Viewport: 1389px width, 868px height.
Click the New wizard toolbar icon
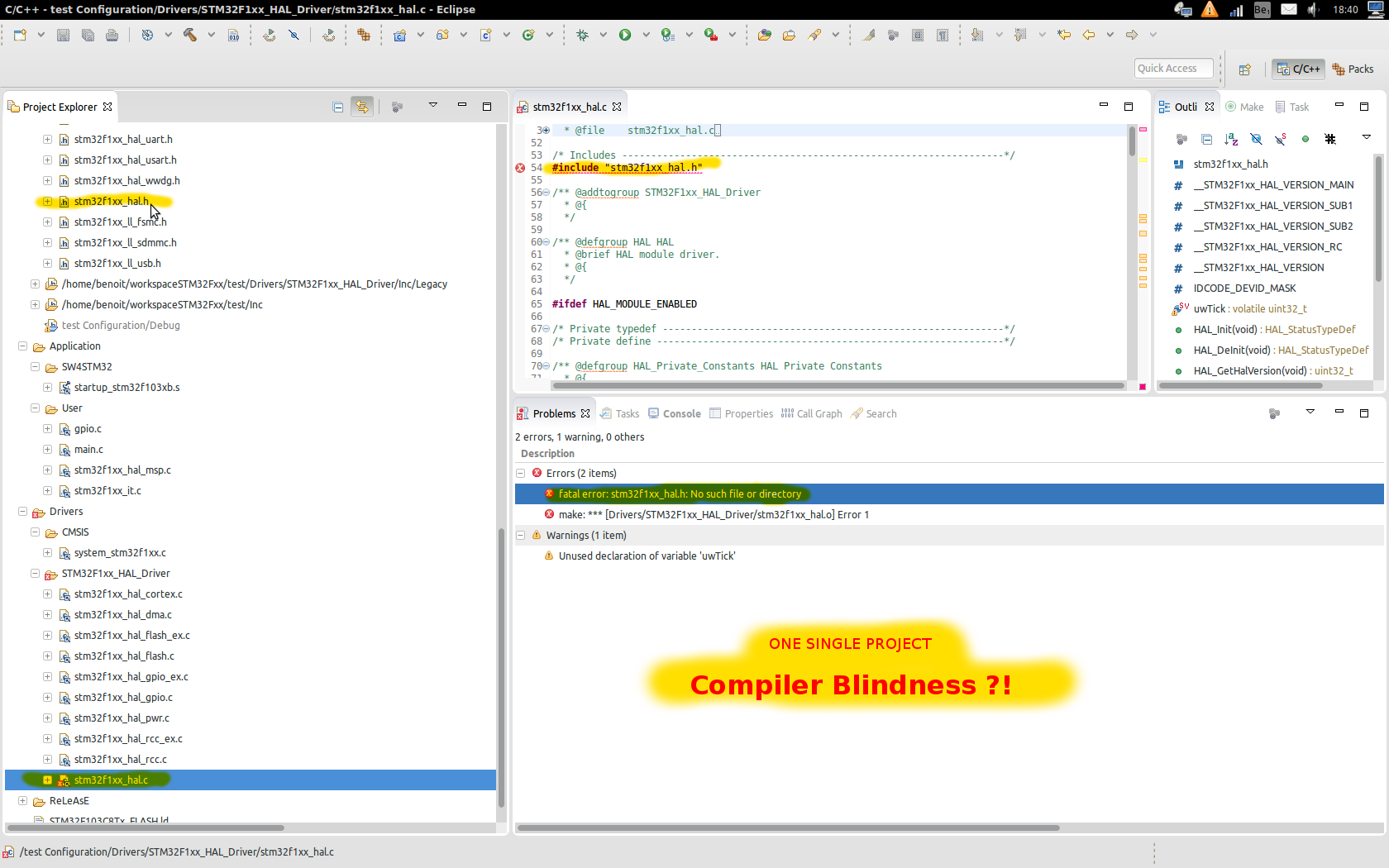pyautogui.click(x=20, y=35)
